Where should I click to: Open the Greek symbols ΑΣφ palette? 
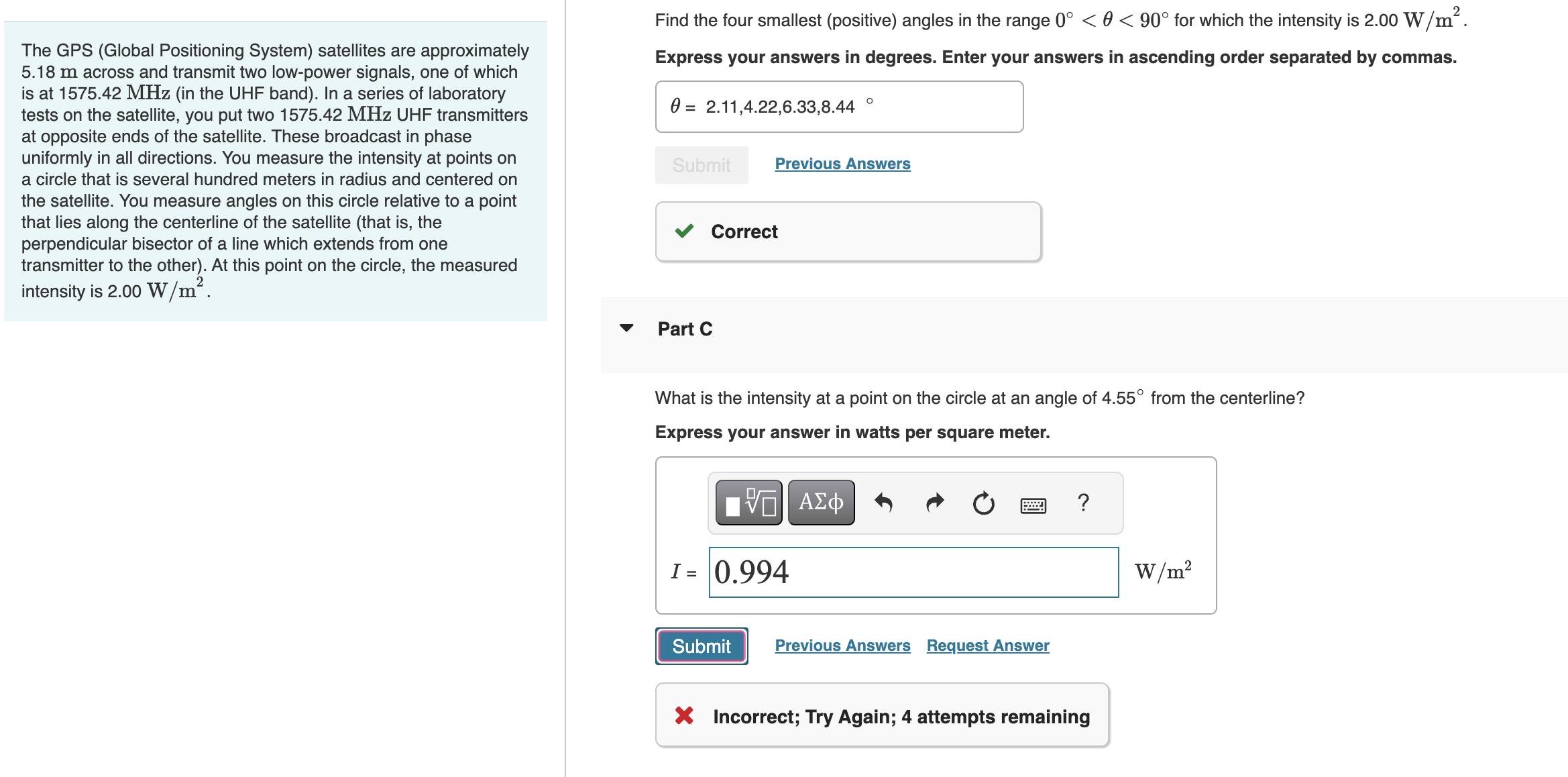pos(820,502)
